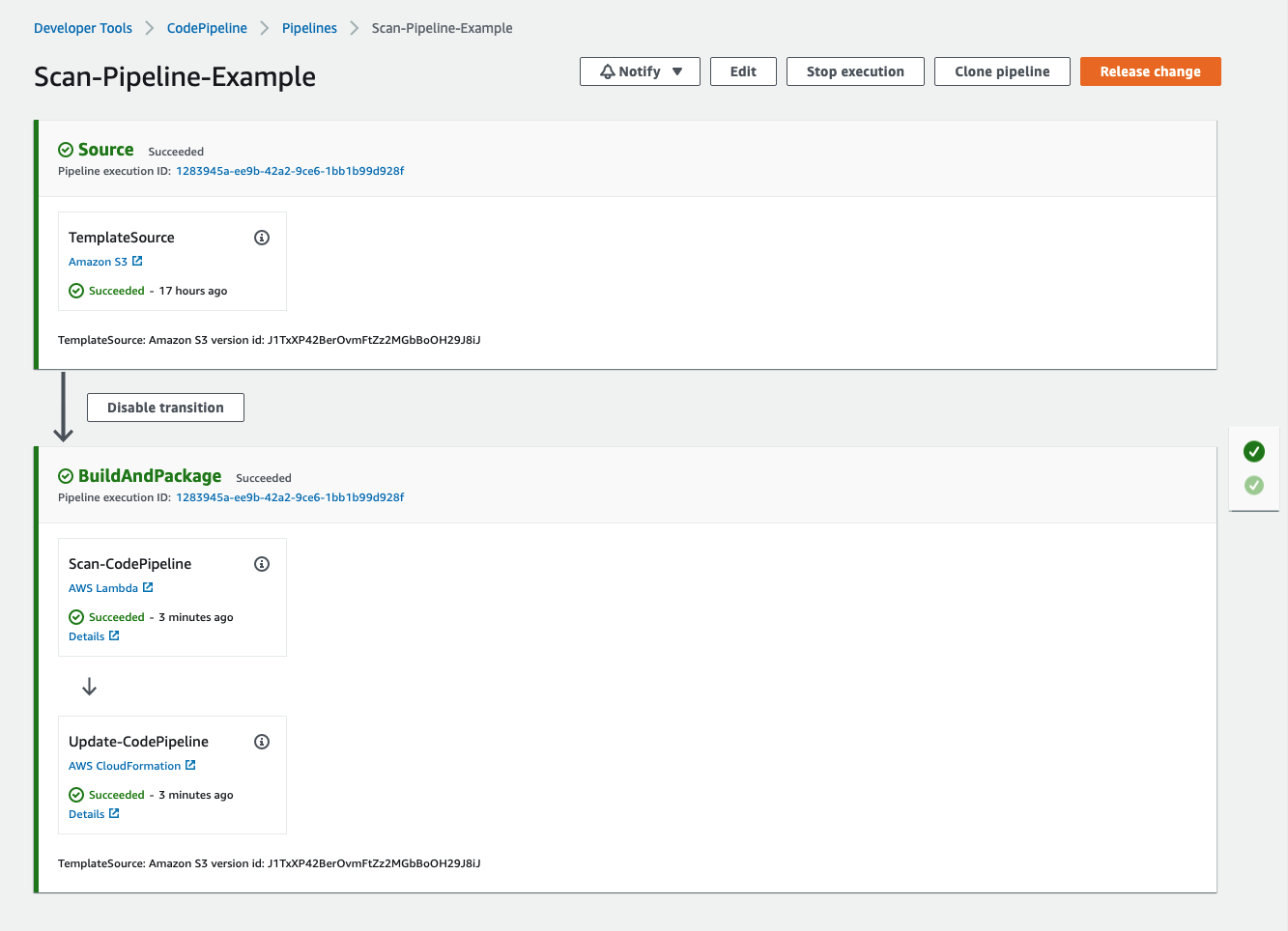Open Source stage pipeline execution ID link
This screenshot has width=1288, height=931.
click(x=290, y=171)
